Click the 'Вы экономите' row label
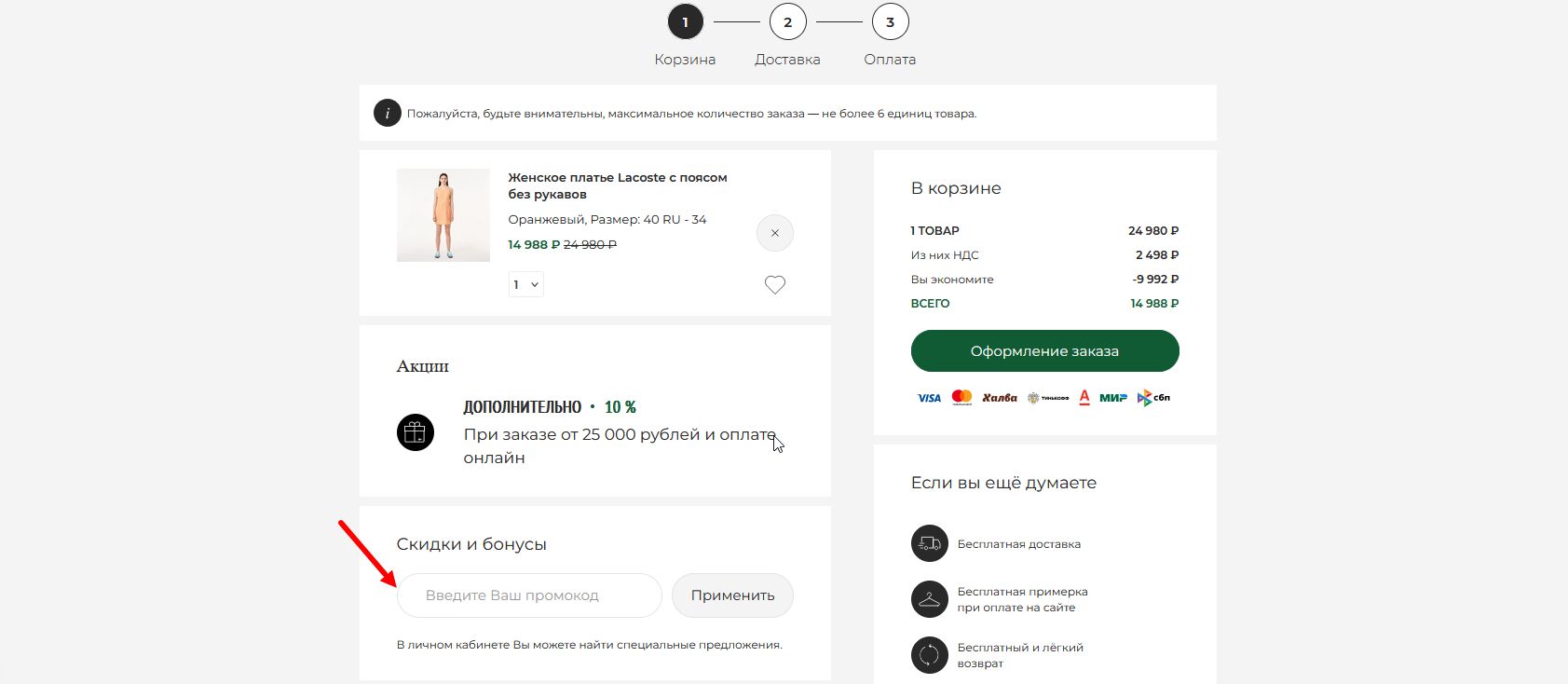 pos(952,280)
